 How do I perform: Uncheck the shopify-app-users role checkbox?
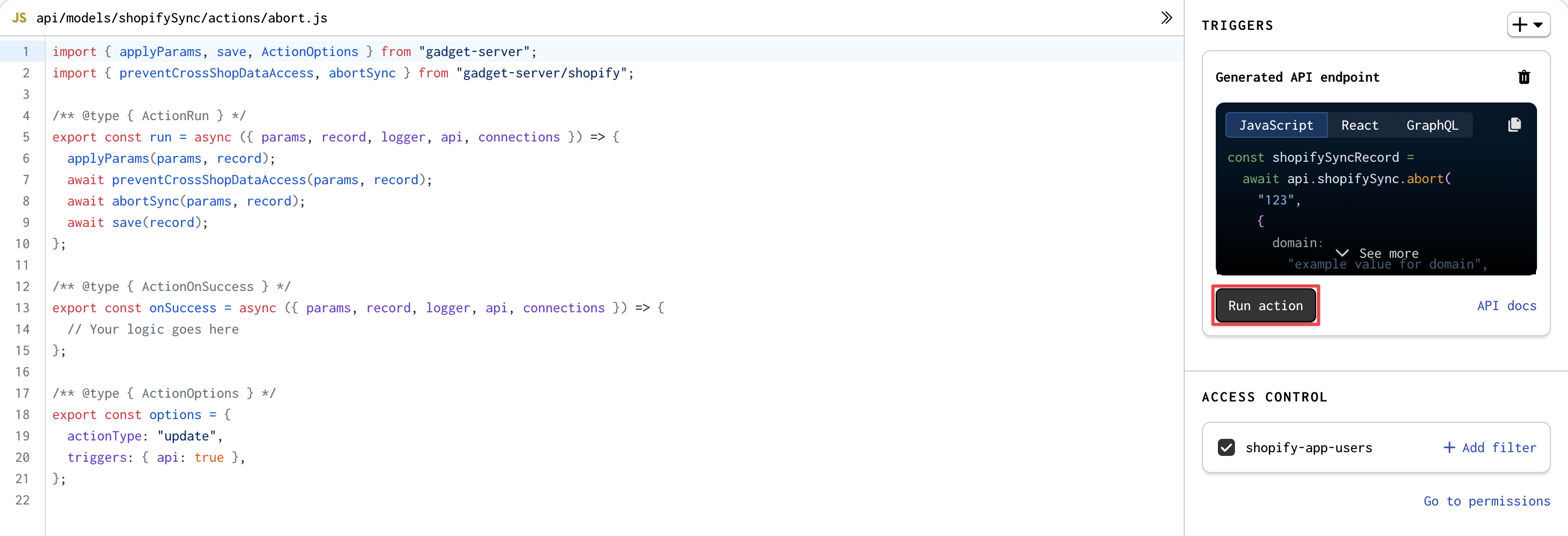pos(1226,448)
